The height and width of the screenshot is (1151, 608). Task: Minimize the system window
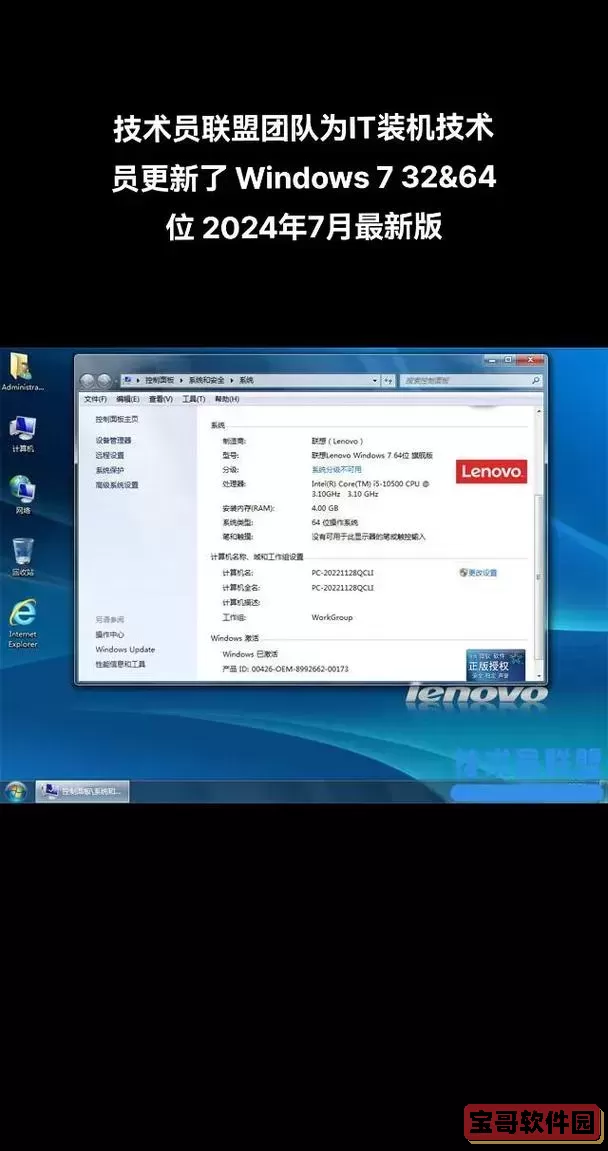[x=493, y=360]
